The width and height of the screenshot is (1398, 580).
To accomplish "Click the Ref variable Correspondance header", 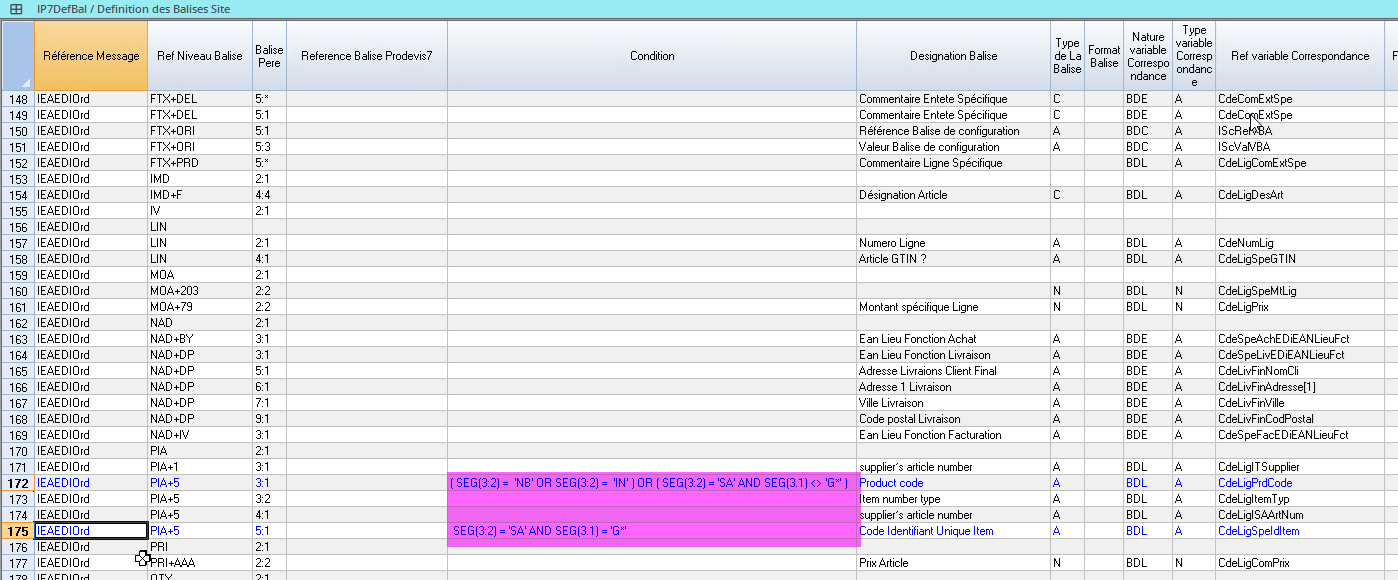I will (1299, 56).
